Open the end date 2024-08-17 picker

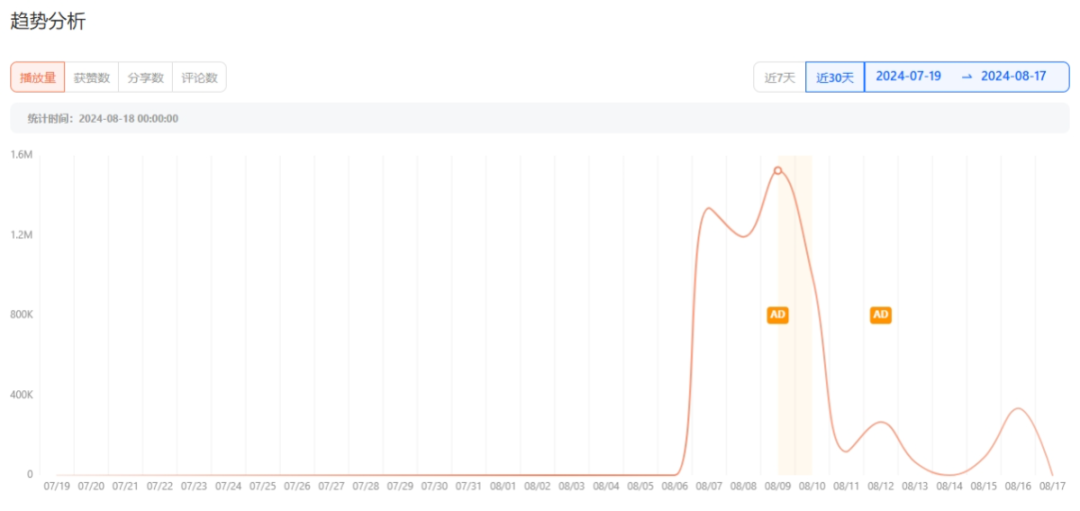click(1013, 77)
